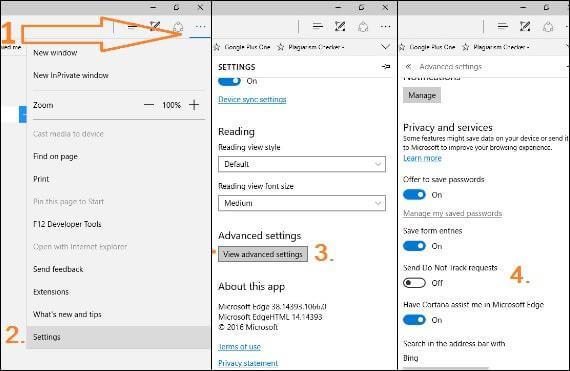
Task: Open the Hub icon in the Advanced settings window
Action: (503, 26)
